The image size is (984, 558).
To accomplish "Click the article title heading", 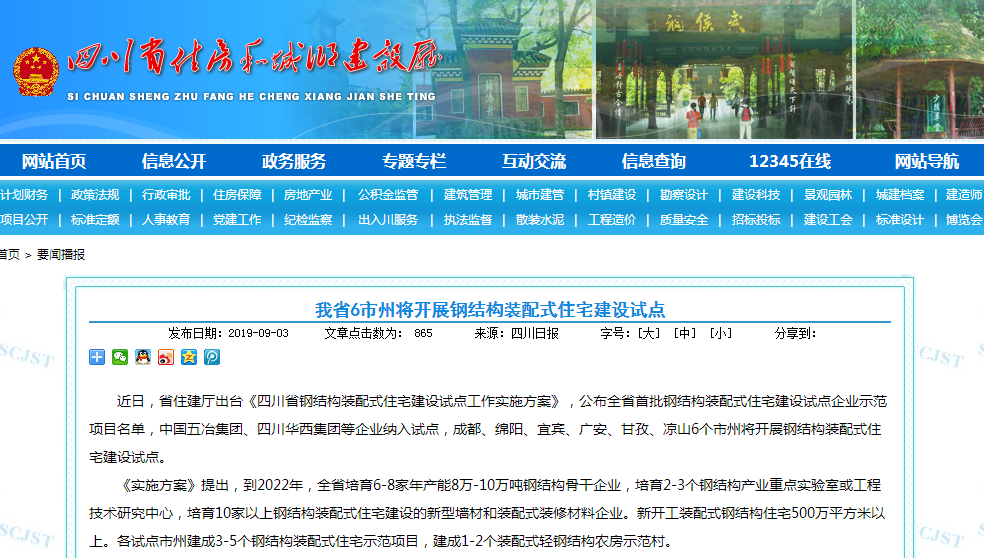I will 490,309.
